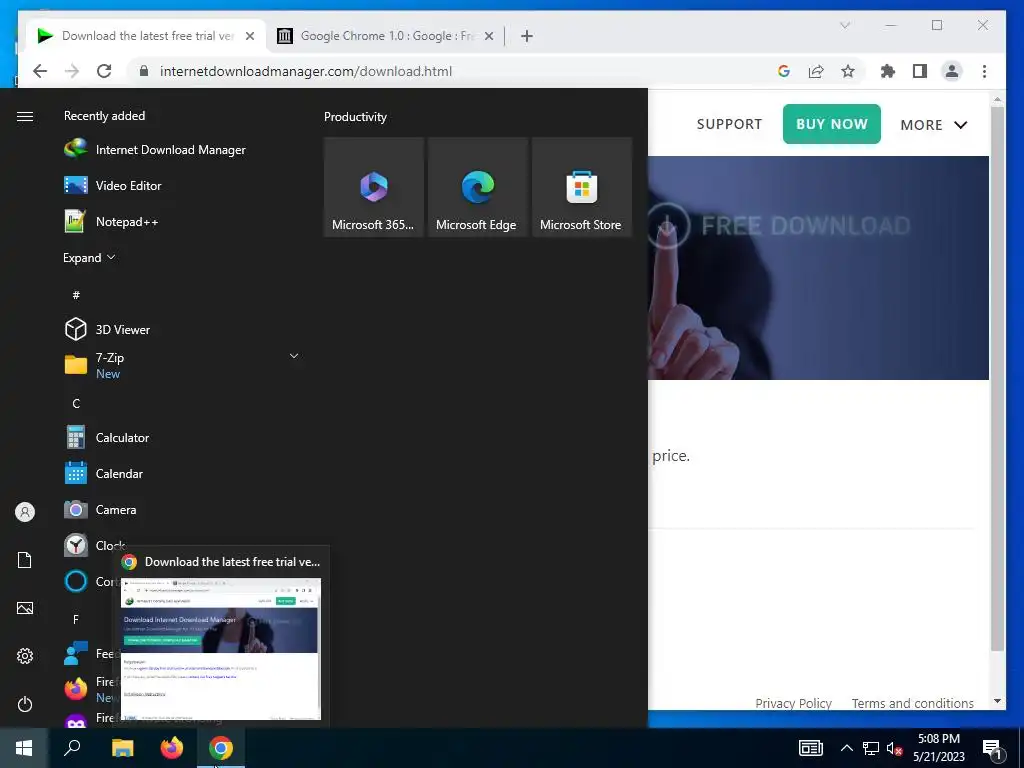The width and height of the screenshot is (1024, 768).
Task: Click the BUY NOW button
Action: [x=831, y=124]
